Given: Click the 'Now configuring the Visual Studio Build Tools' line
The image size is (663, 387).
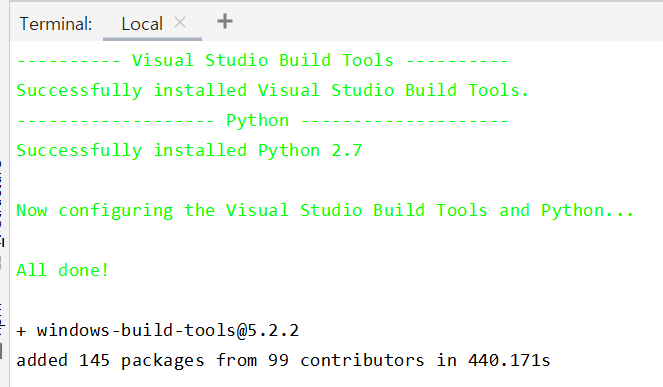Looking at the screenshot, I should click(325, 210).
